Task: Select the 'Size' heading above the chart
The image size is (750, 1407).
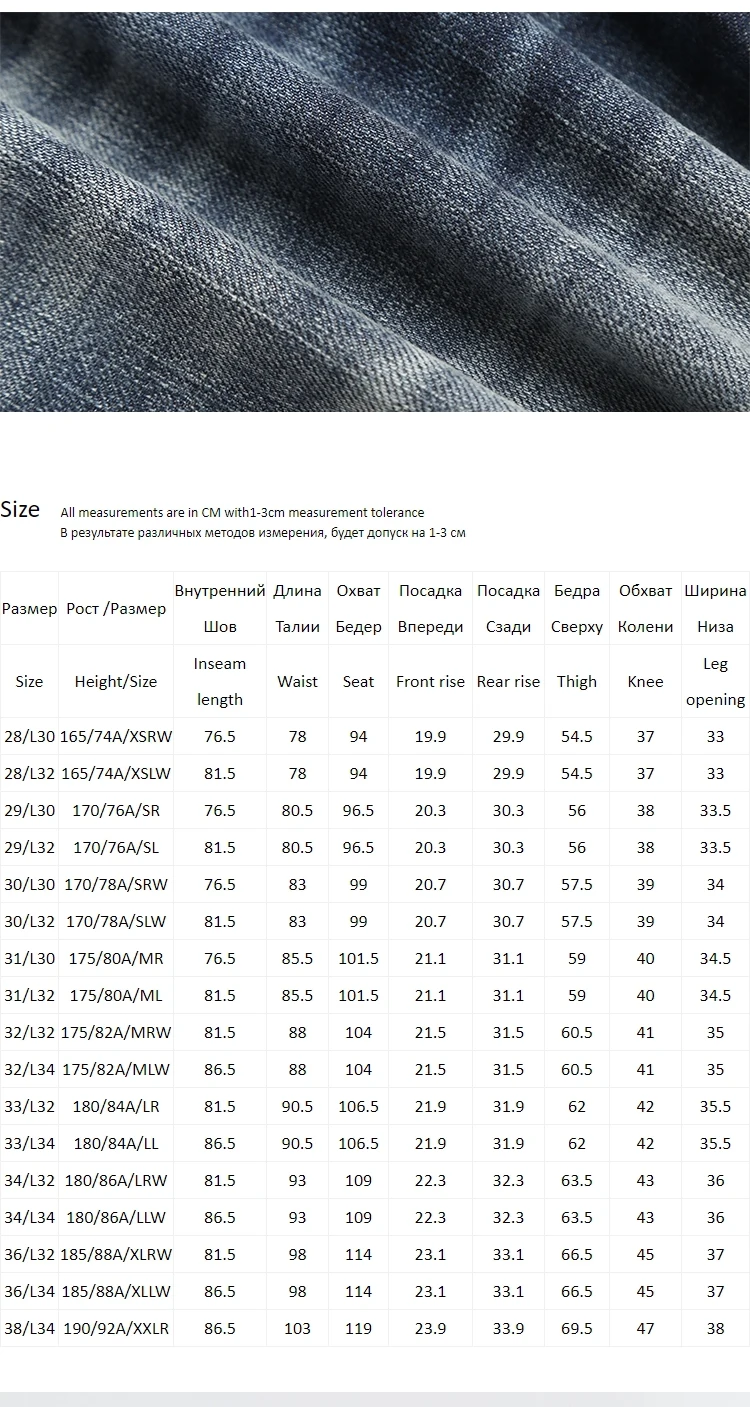Action: tap(20, 509)
